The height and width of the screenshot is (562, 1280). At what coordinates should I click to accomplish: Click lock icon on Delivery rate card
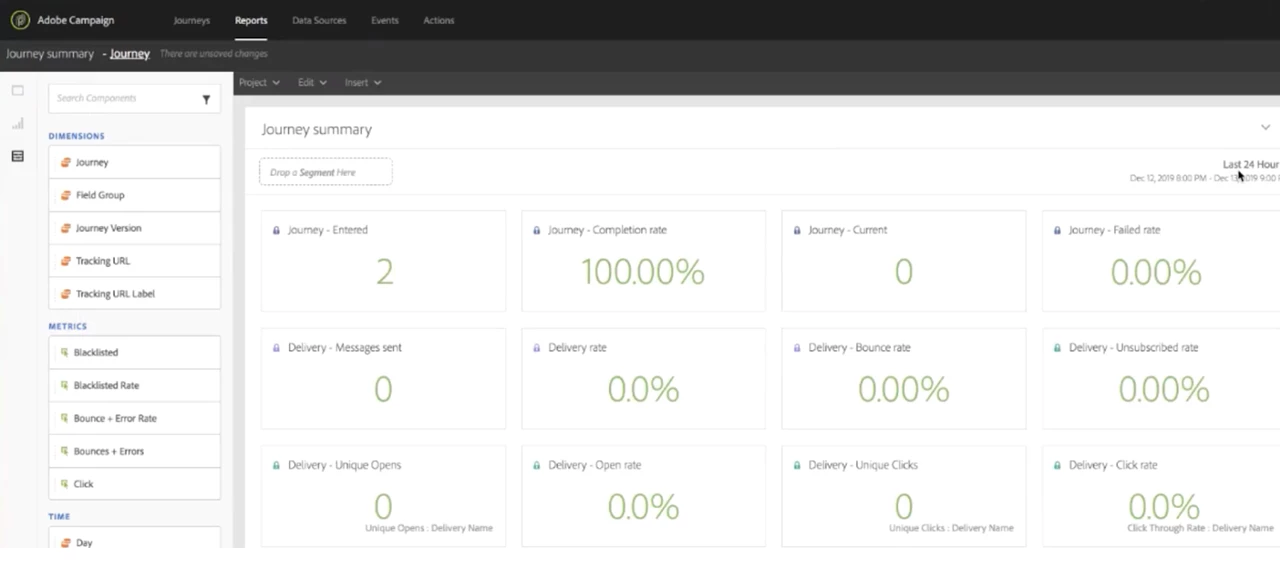point(537,348)
